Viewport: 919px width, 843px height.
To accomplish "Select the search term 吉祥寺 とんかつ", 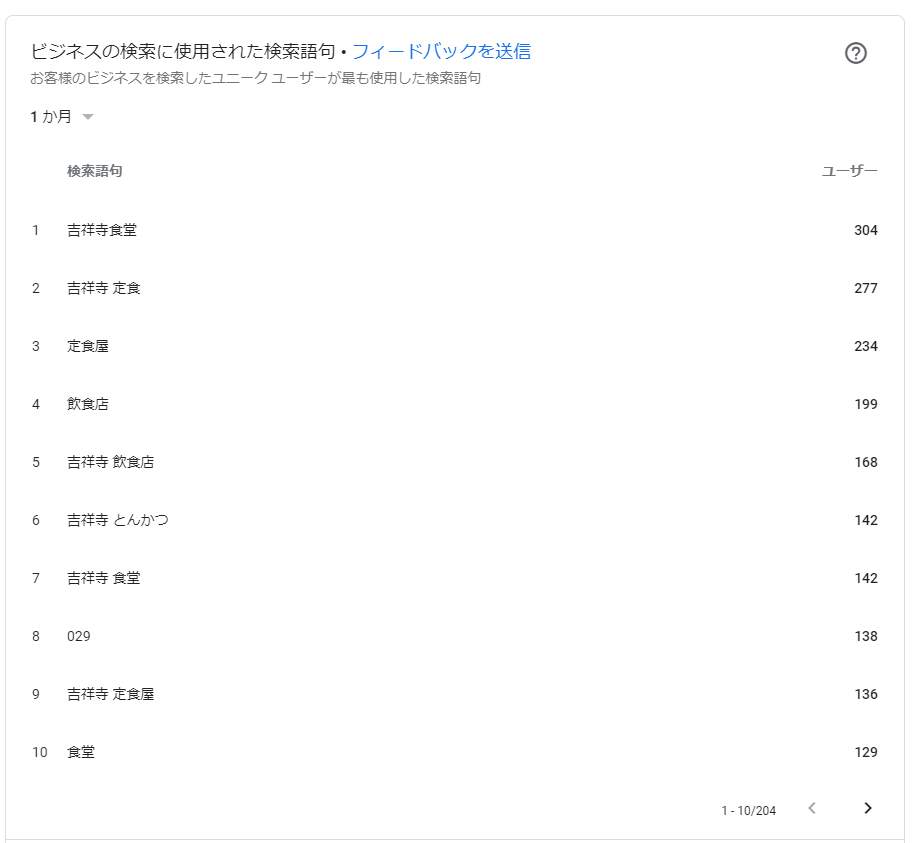I will coord(118,520).
